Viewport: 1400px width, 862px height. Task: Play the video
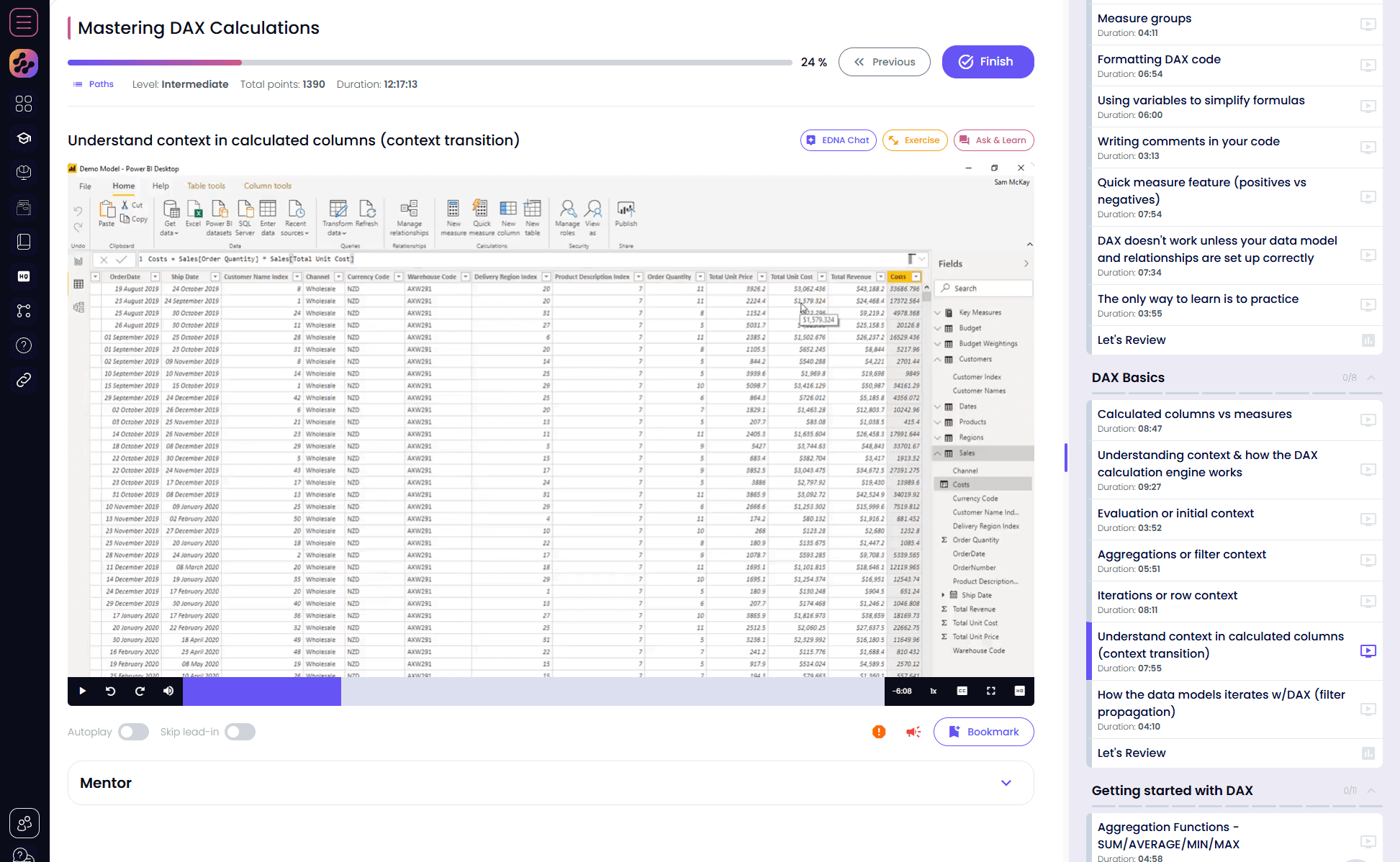(x=82, y=691)
